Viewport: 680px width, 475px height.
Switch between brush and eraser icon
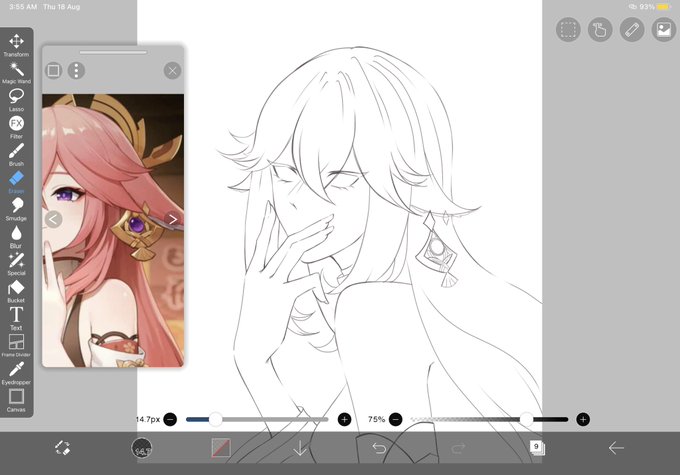(x=62, y=448)
